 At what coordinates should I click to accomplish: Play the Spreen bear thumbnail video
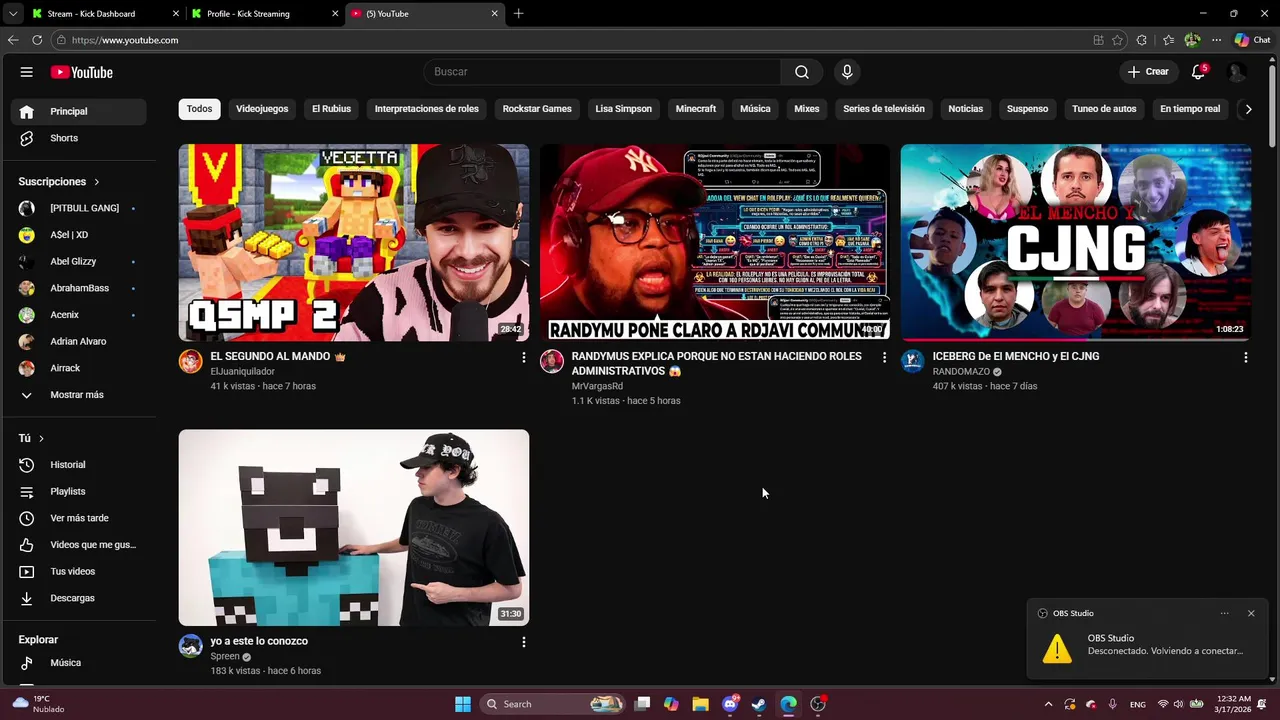[354, 528]
